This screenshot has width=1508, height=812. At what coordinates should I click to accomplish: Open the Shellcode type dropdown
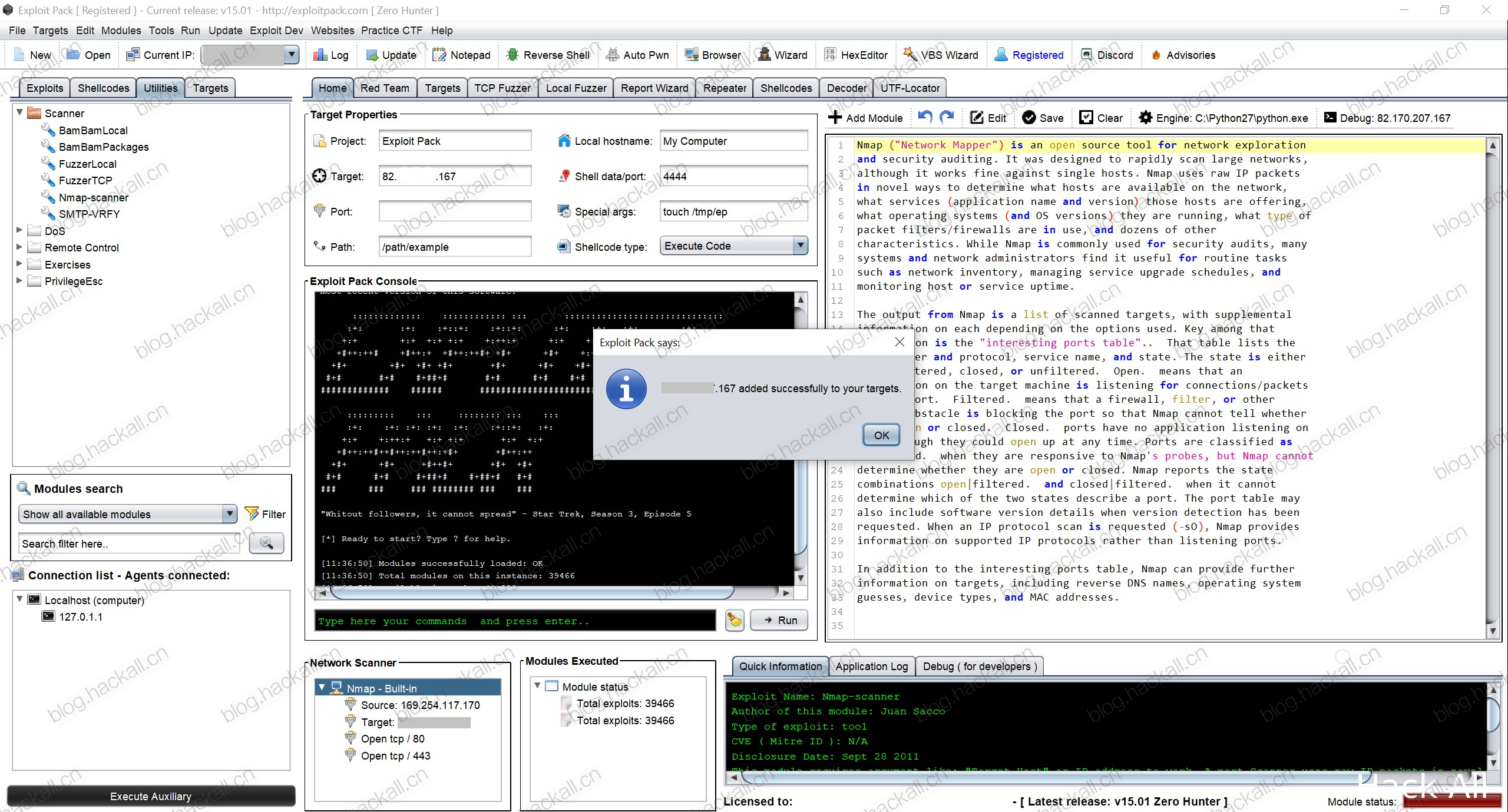coord(800,246)
